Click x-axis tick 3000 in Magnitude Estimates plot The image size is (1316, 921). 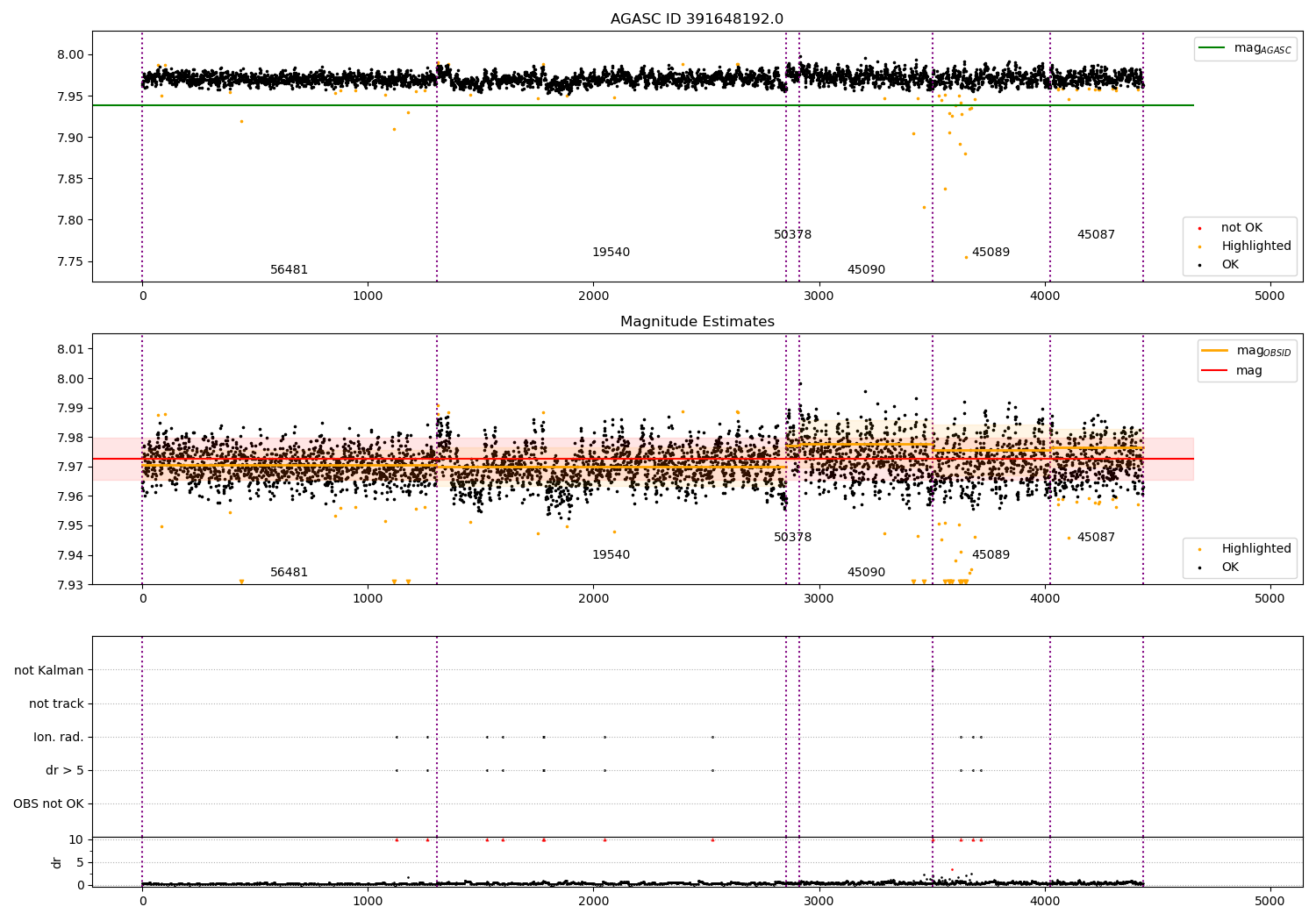pos(819,599)
